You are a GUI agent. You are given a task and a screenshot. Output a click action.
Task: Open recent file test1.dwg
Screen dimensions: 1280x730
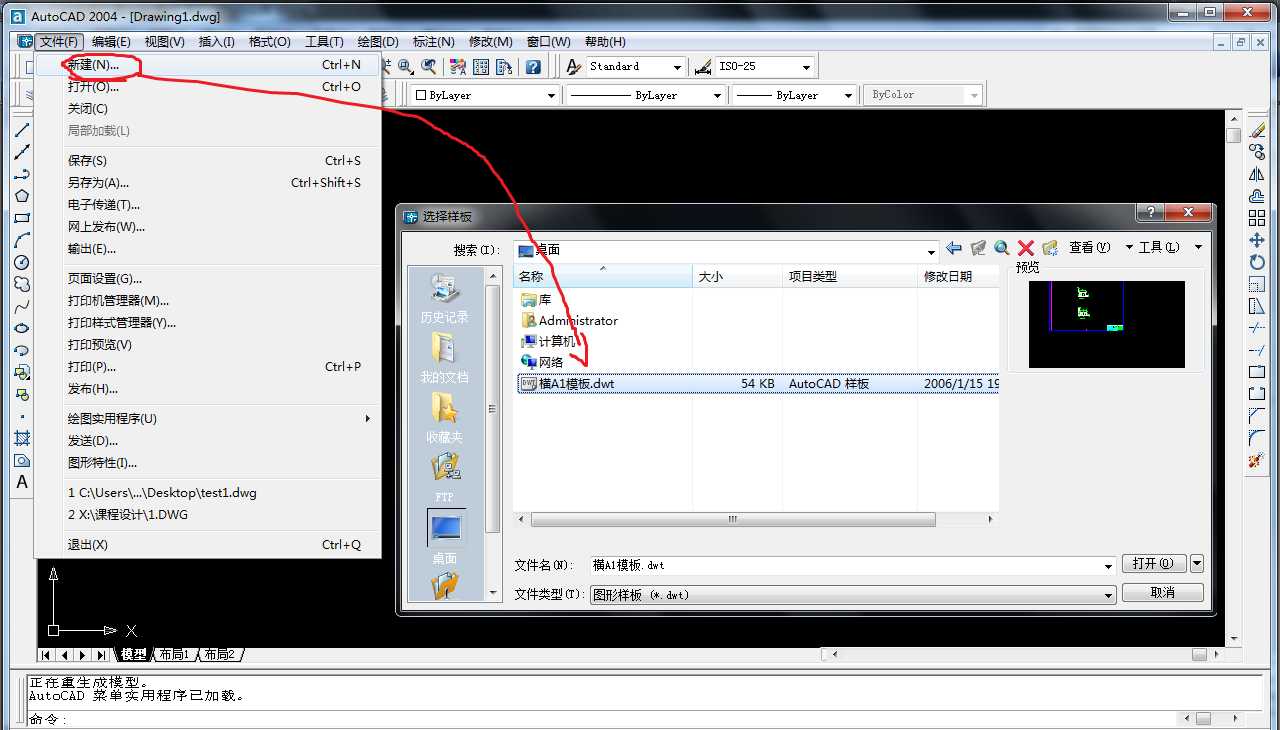(208, 493)
